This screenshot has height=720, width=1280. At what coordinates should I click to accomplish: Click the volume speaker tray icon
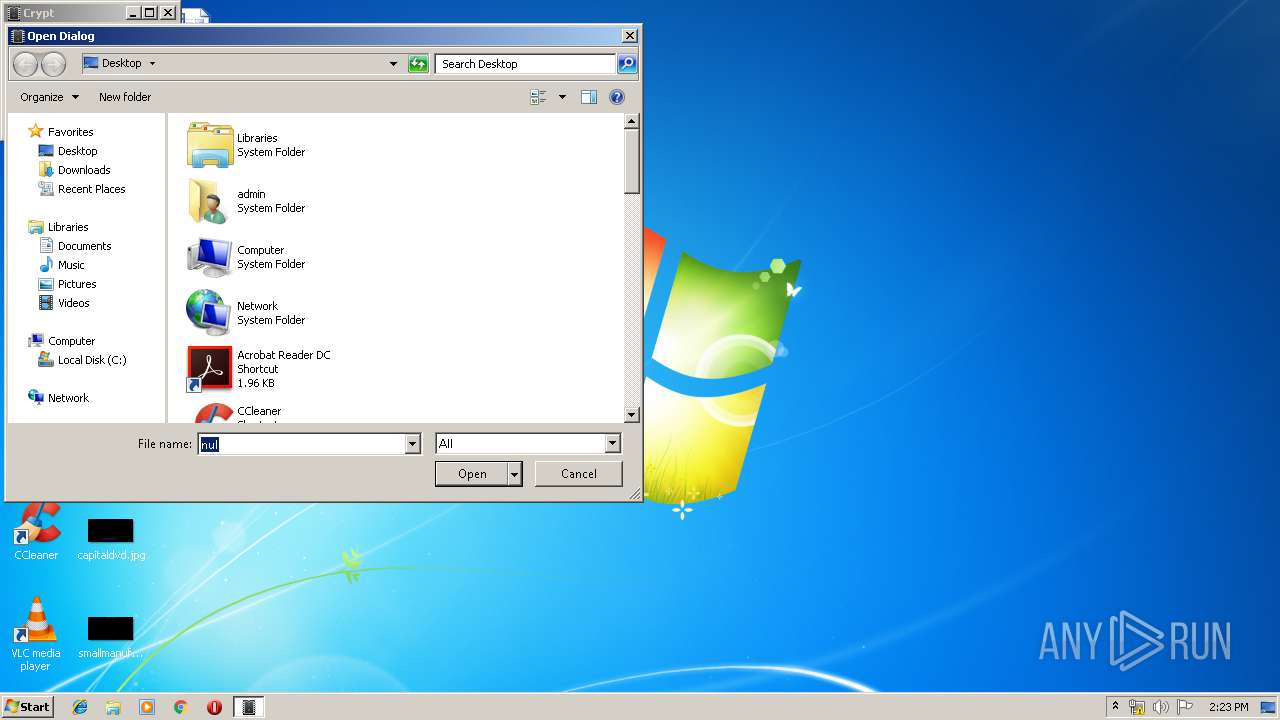(1160, 707)
